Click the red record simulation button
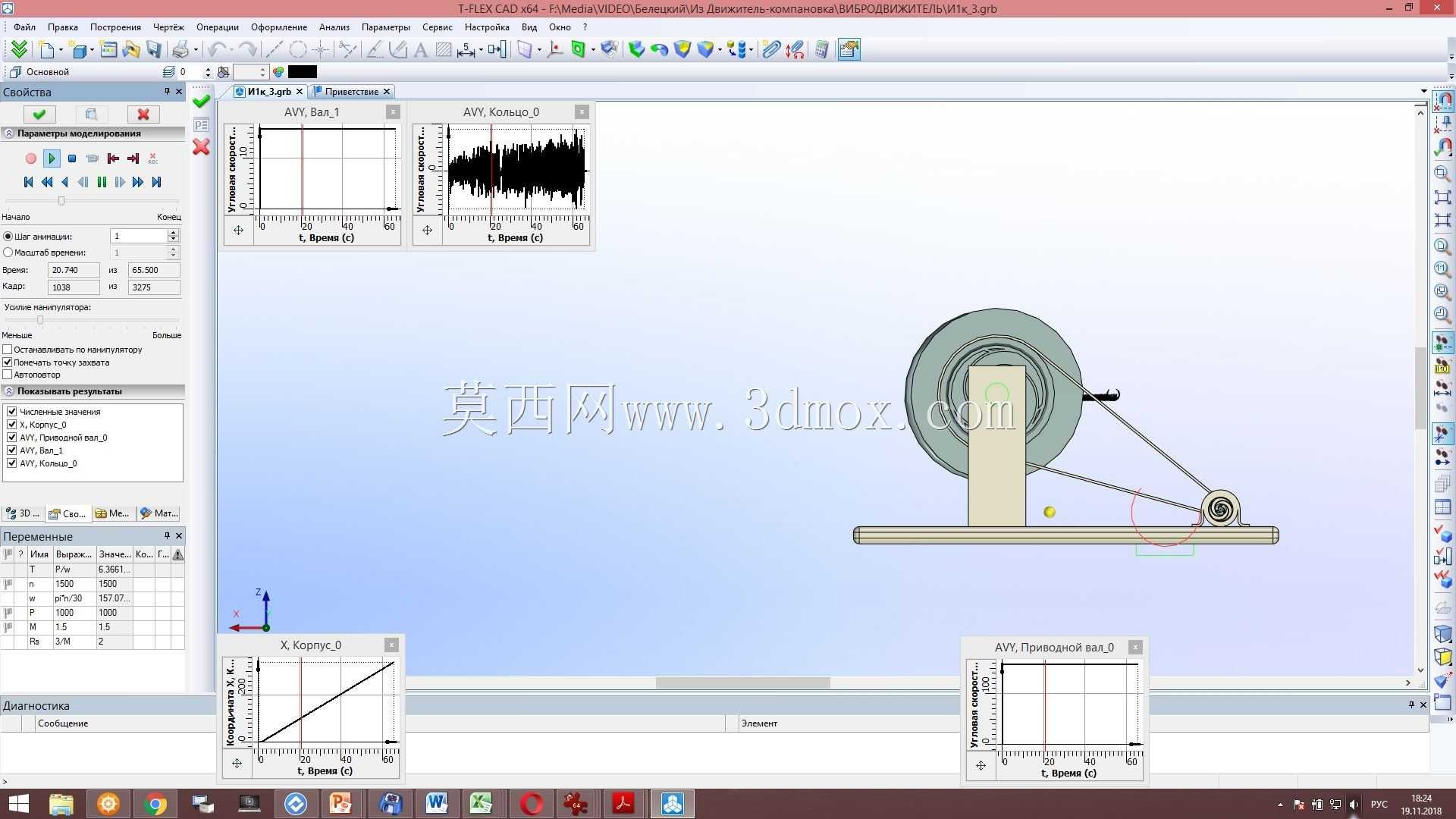Screen dimensions: 1456x819 30,158
